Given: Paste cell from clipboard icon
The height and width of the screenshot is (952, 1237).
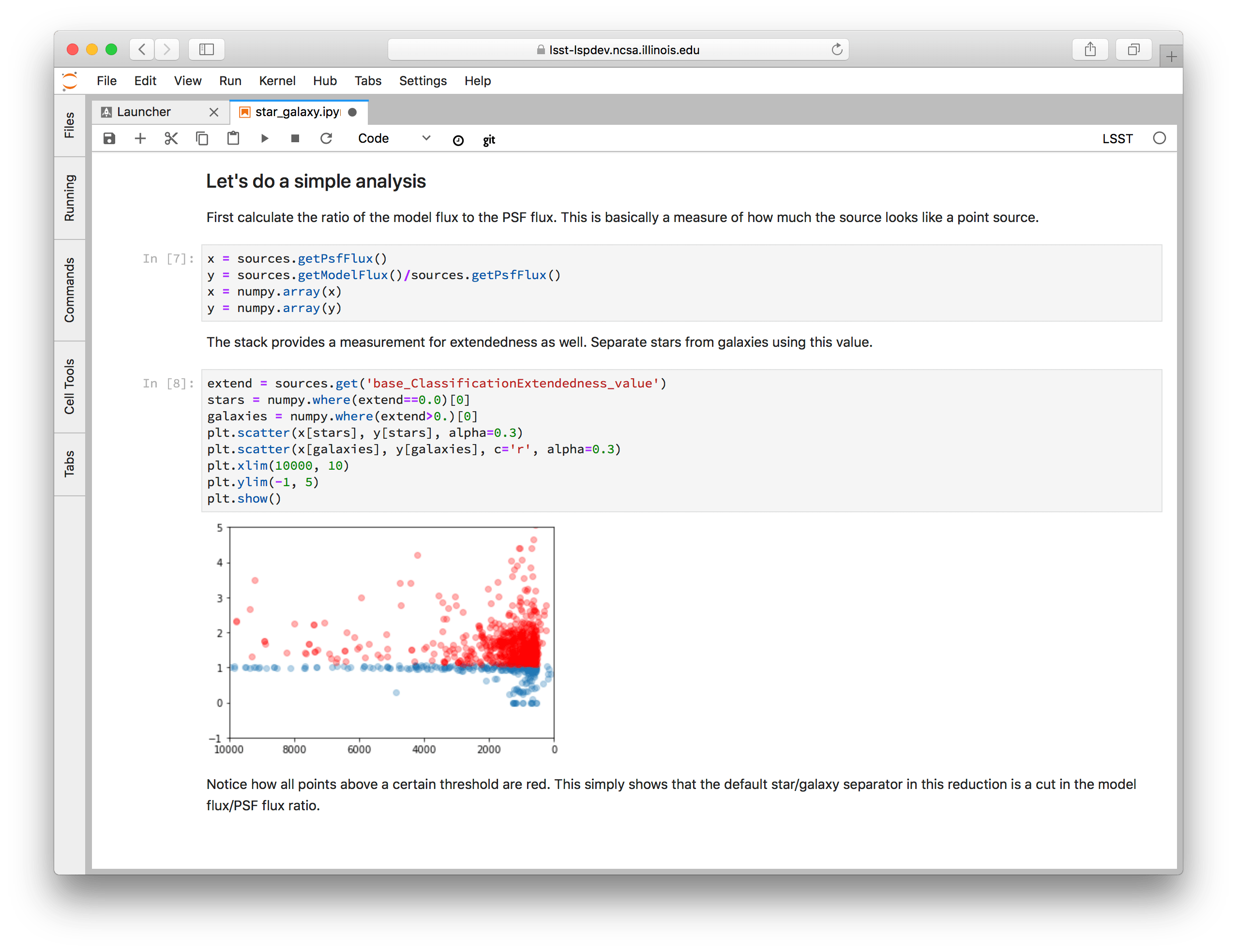Looking at the screenshot, I should (233, 139).
